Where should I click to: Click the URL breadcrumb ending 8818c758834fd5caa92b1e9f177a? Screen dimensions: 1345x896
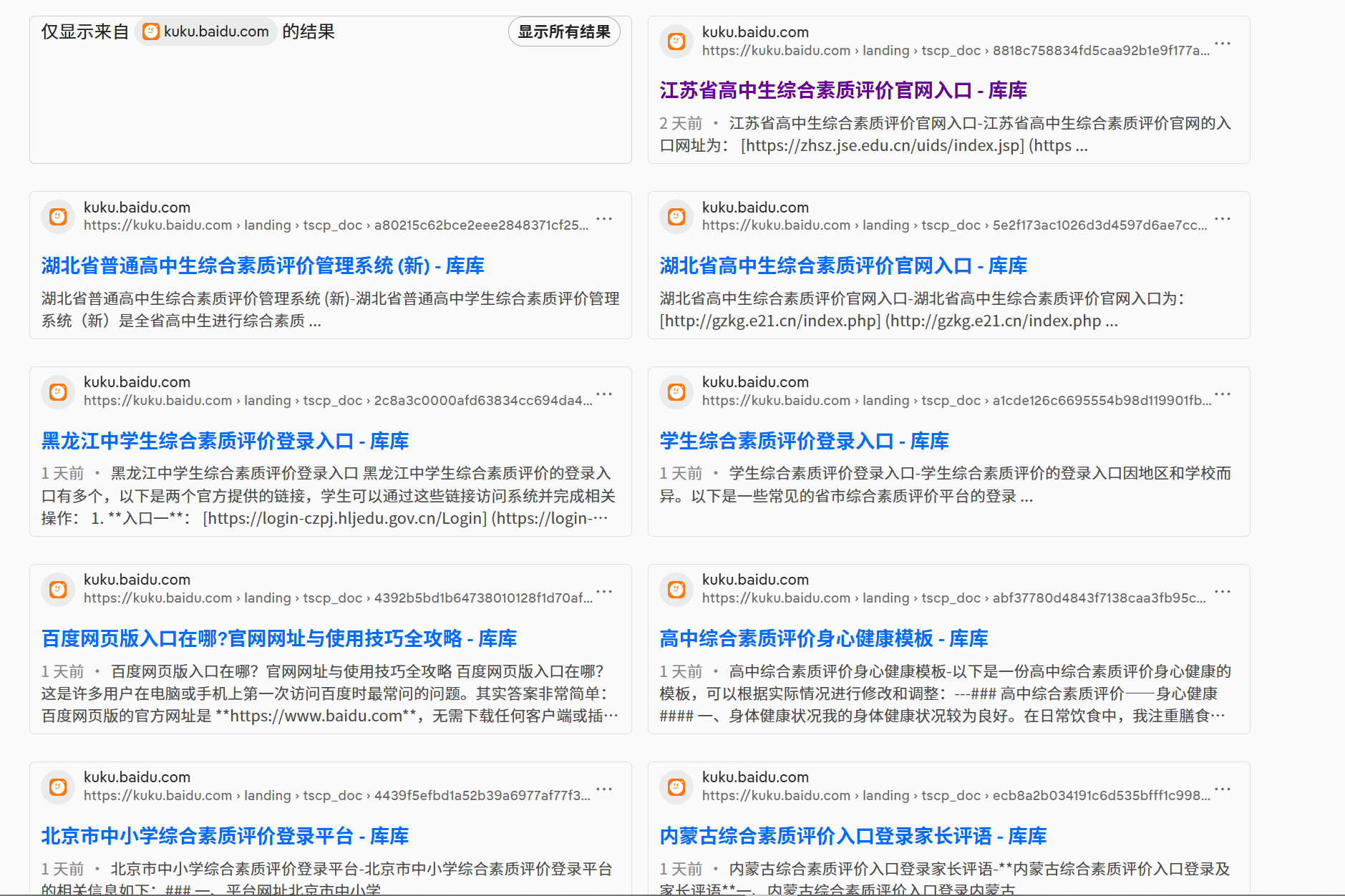[x=956, y=51]
